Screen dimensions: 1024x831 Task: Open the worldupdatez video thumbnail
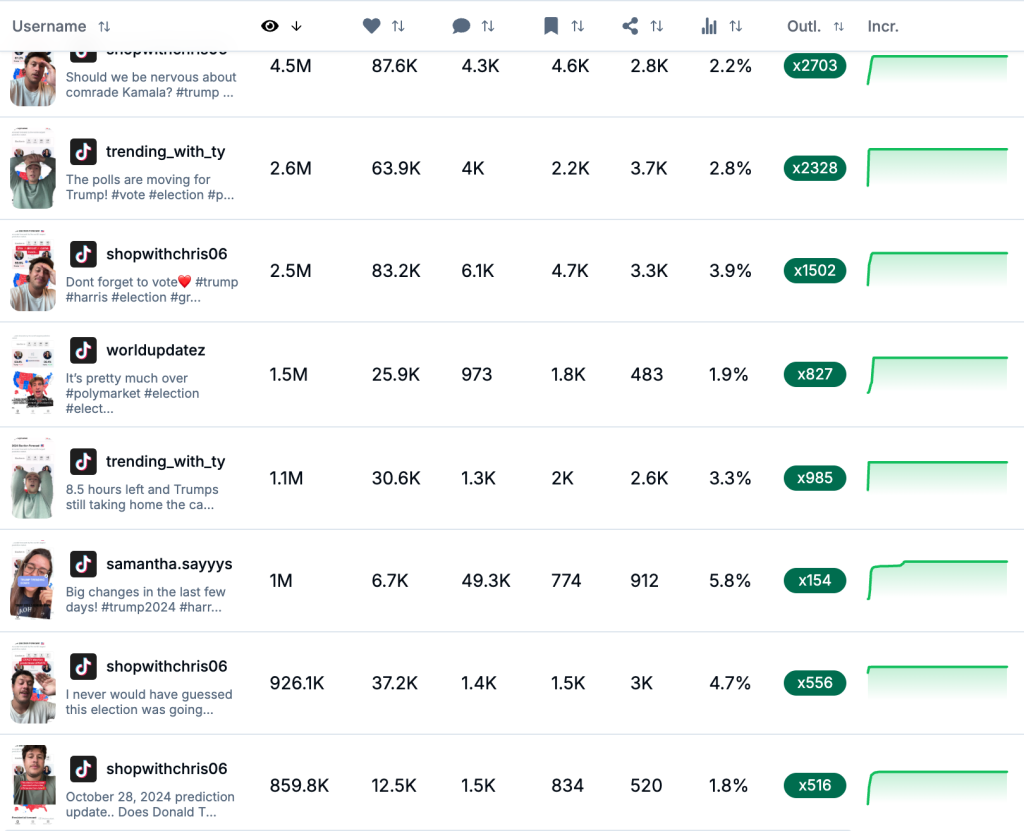click(x=32, y=374)
